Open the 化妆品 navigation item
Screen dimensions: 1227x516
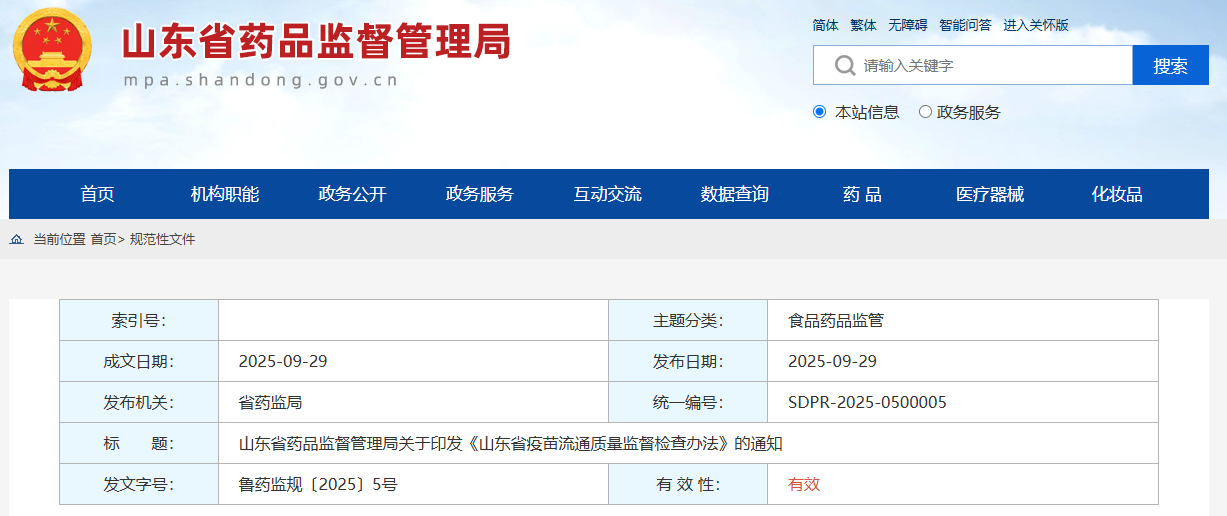coord(1117,194)
